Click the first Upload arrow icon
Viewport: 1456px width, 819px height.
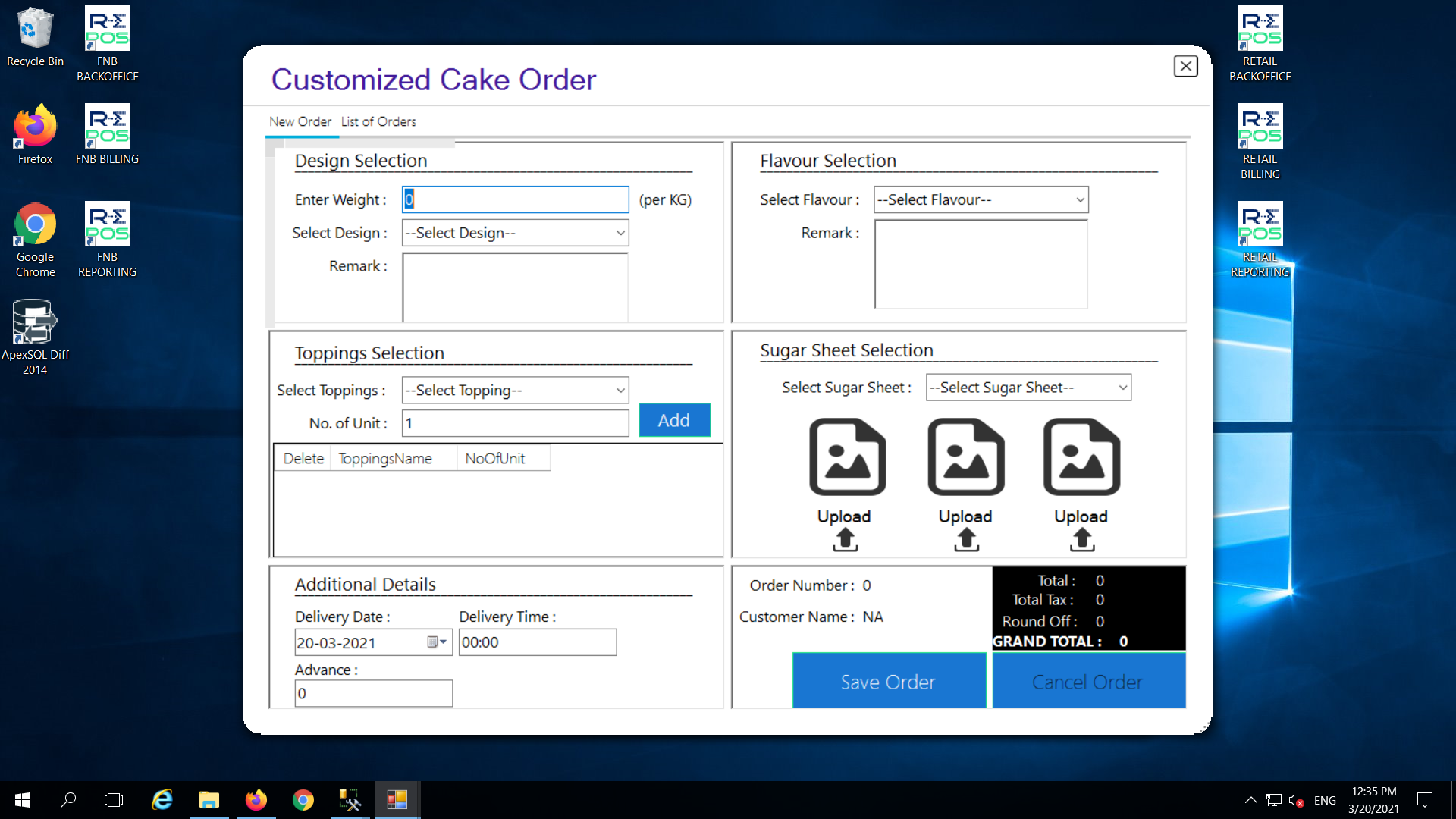pyautogui.click(x=845, y=540)
